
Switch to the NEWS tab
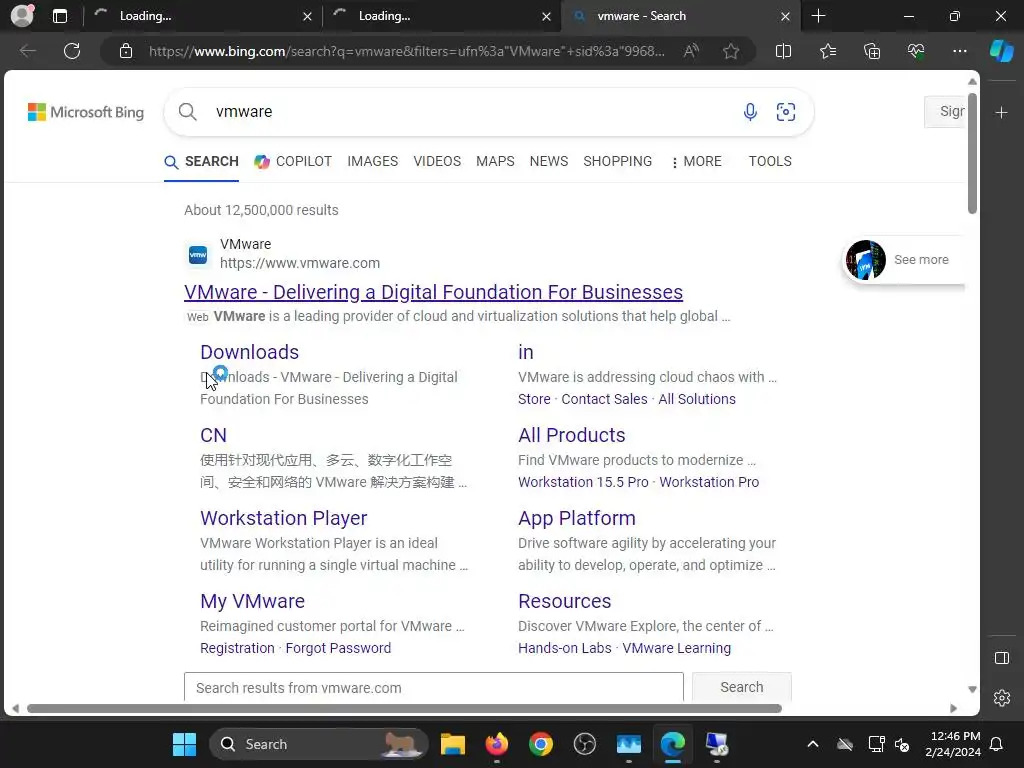coord(549,161)
